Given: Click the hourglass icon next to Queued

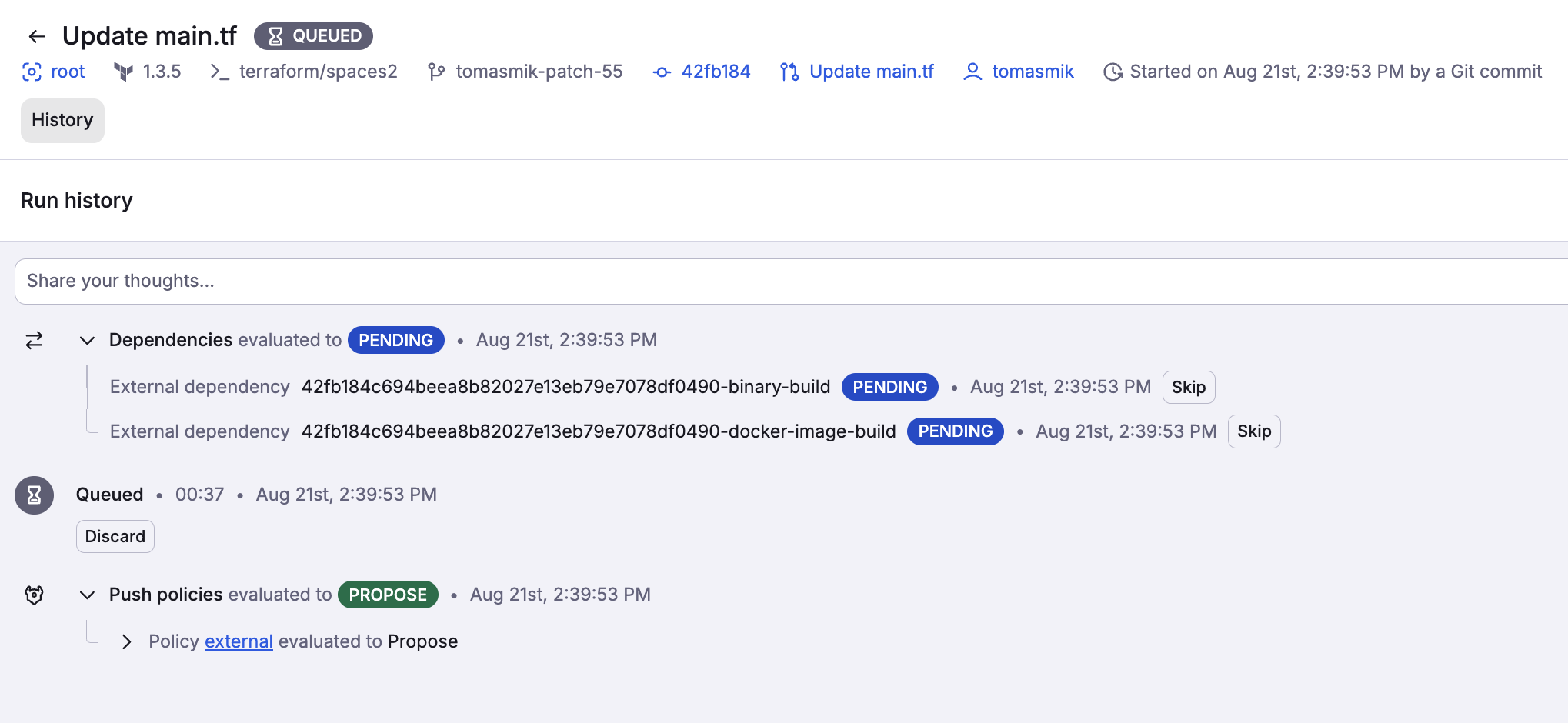Looking at the screenshot, I should 34,495.
